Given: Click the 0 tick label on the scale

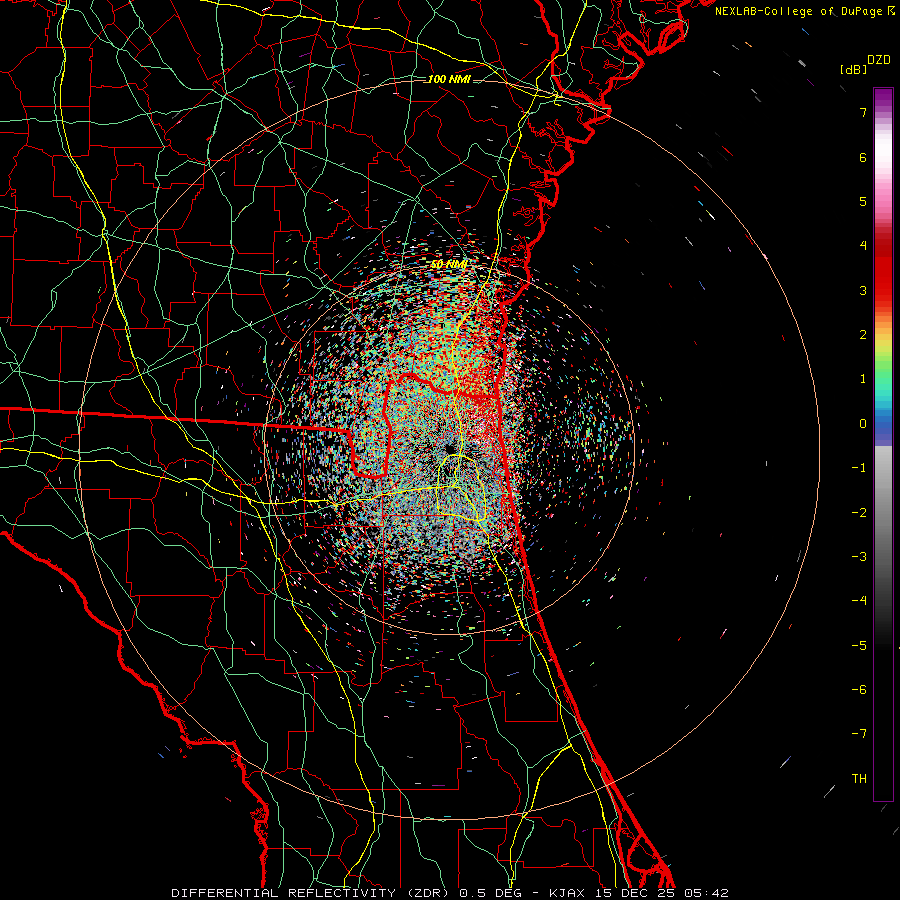Looking at the screenshot, I should [863, 424].
